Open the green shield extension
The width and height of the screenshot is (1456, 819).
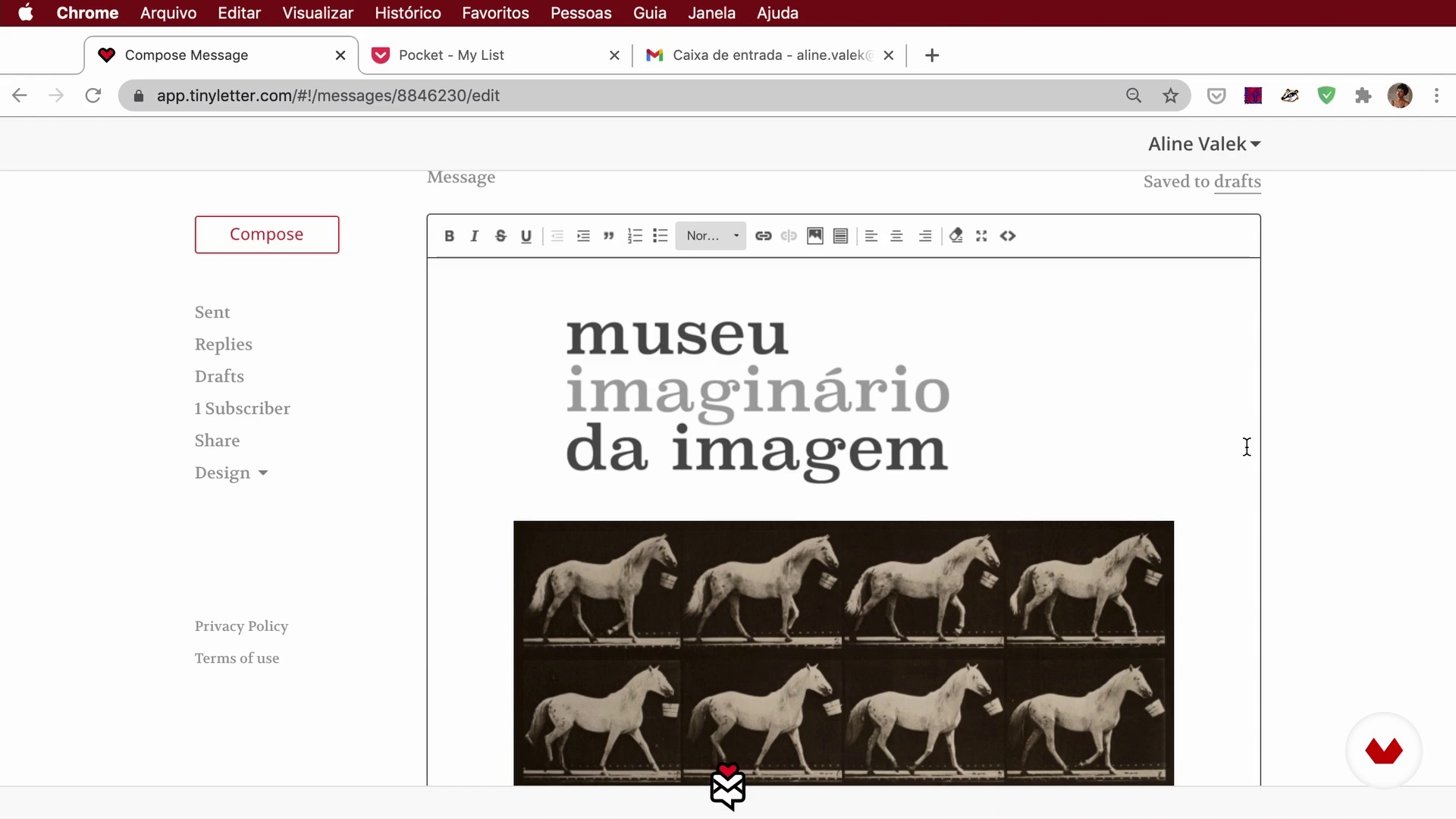click(1326, 96)
